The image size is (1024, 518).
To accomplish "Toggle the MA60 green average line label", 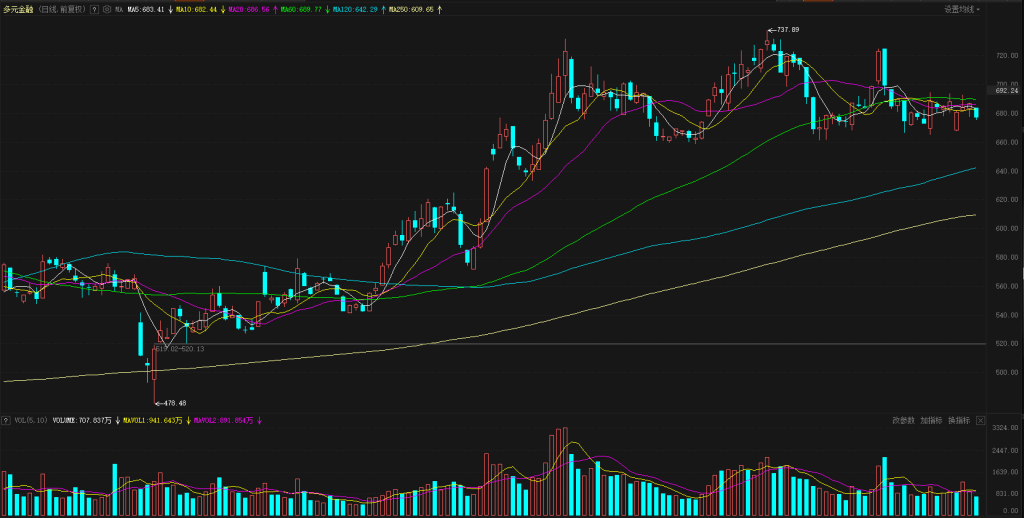I will 301,9.
